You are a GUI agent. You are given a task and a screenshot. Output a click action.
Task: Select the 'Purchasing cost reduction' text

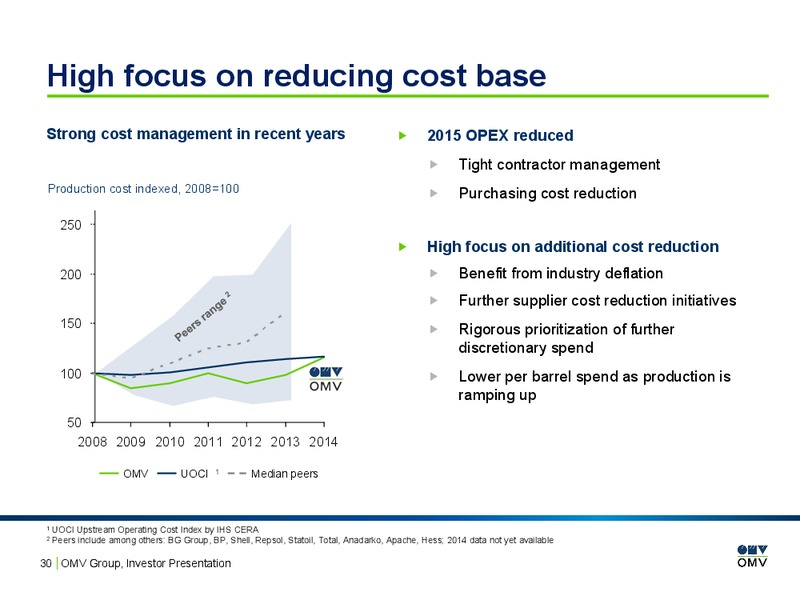click(x=547, y=193)
